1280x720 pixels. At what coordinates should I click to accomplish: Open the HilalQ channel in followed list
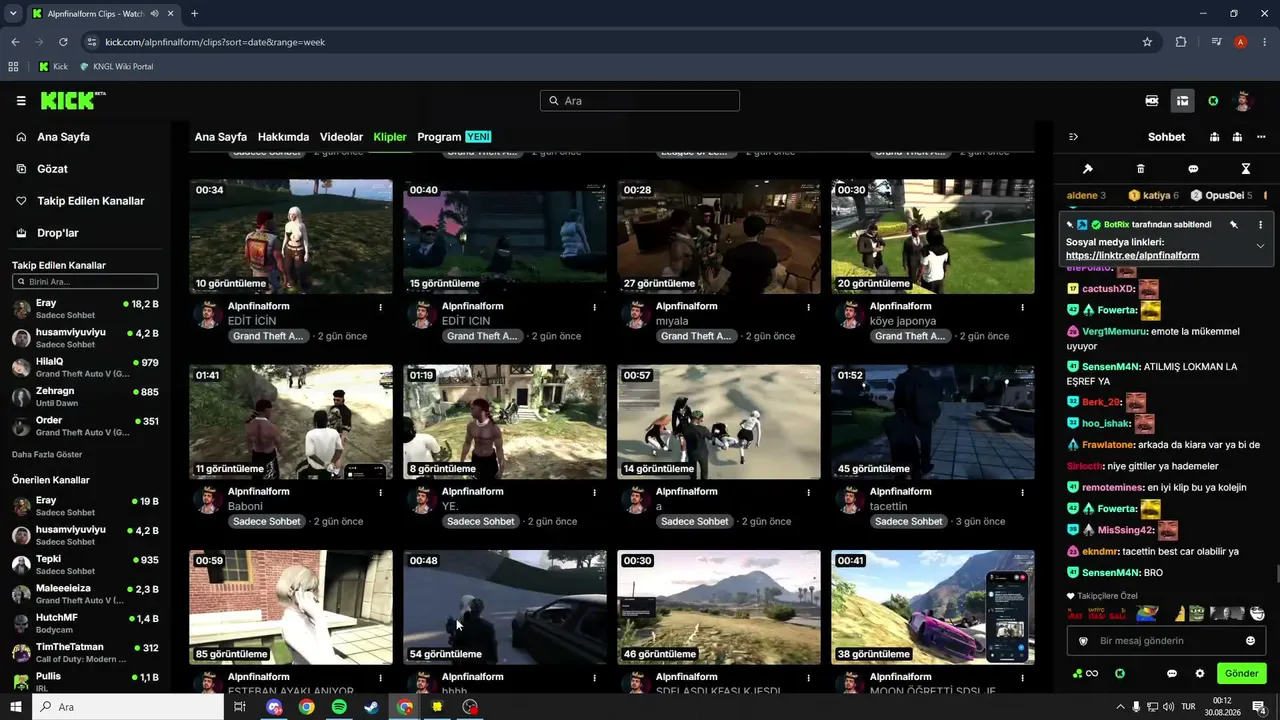click(85, 367)
